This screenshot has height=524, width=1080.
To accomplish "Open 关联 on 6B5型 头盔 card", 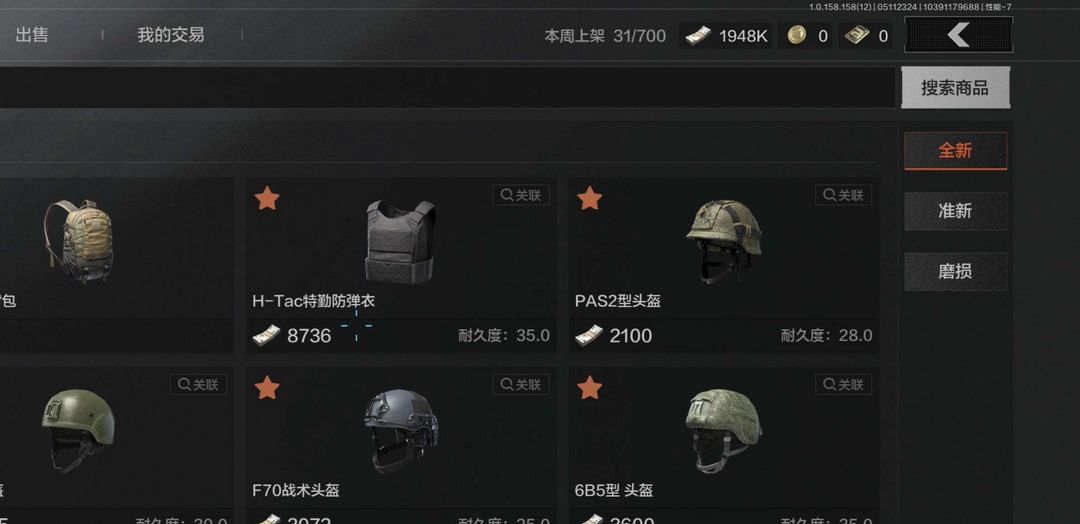I will pyautogui.click(x=843, y=384).
